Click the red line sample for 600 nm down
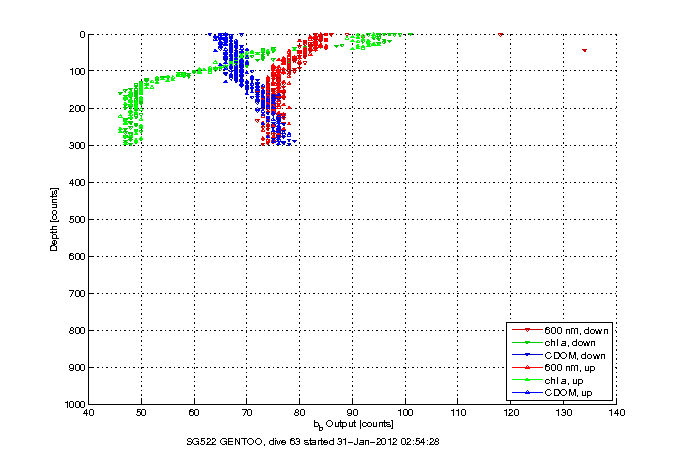Image resolution: width=681 pixels, height=454 pixels. pyautogui.click(x=527, y=330)
